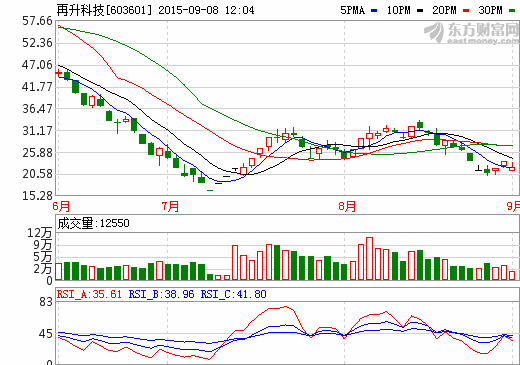Viewport: 520px width, 365px height.
Task: Select the 5PMA legend label
Action: (x=352, y=10)
